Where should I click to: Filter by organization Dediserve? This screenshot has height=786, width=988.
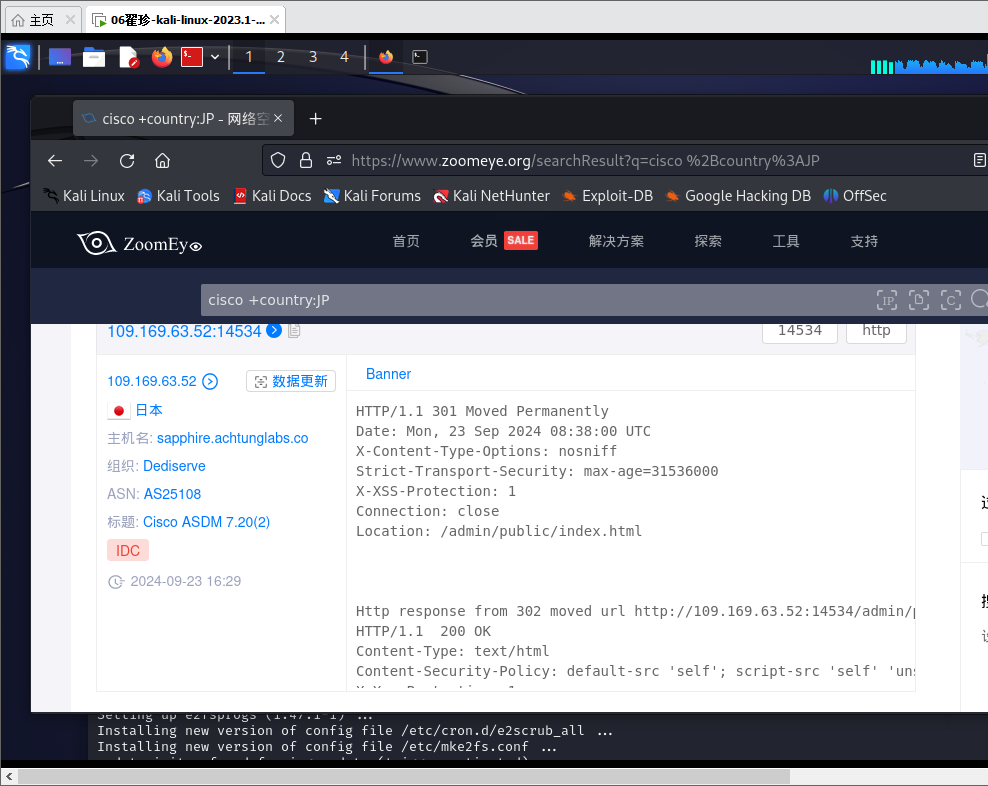[175, 466]
